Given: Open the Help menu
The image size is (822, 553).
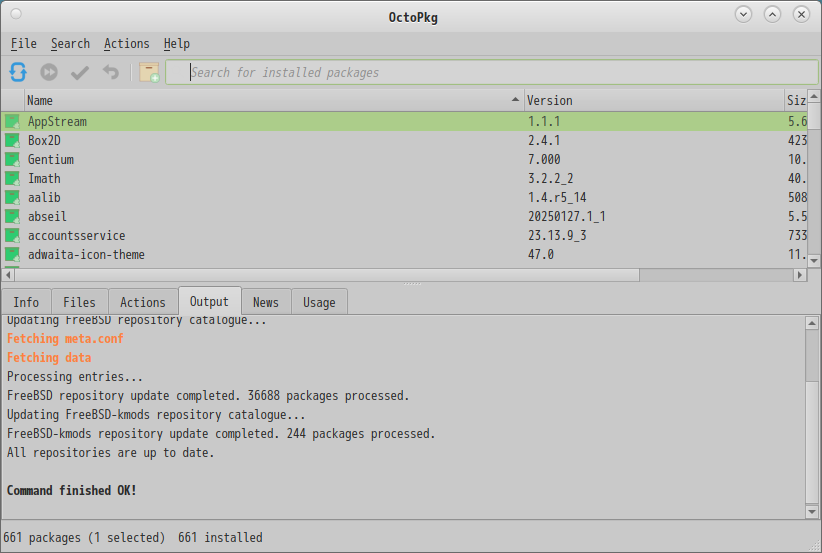Looking at the screenshot, I should (176, 44).
